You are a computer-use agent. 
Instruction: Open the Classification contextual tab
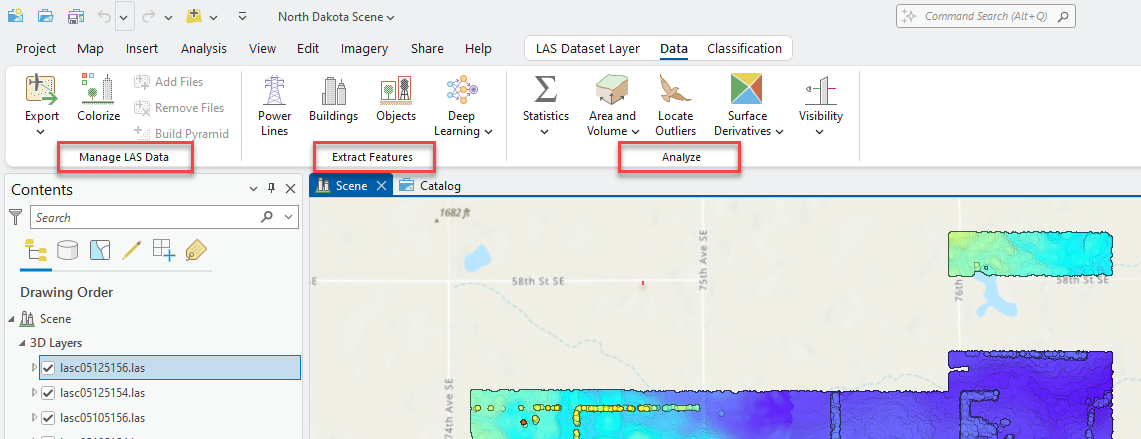coord(744,48)
